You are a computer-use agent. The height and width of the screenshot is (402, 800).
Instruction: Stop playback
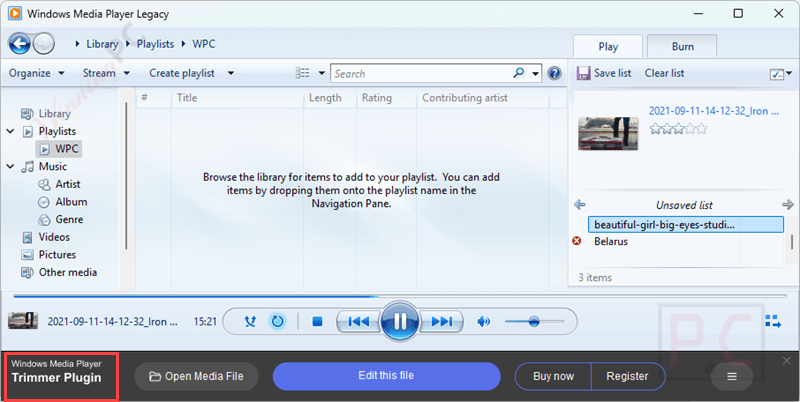coord(317,321)
